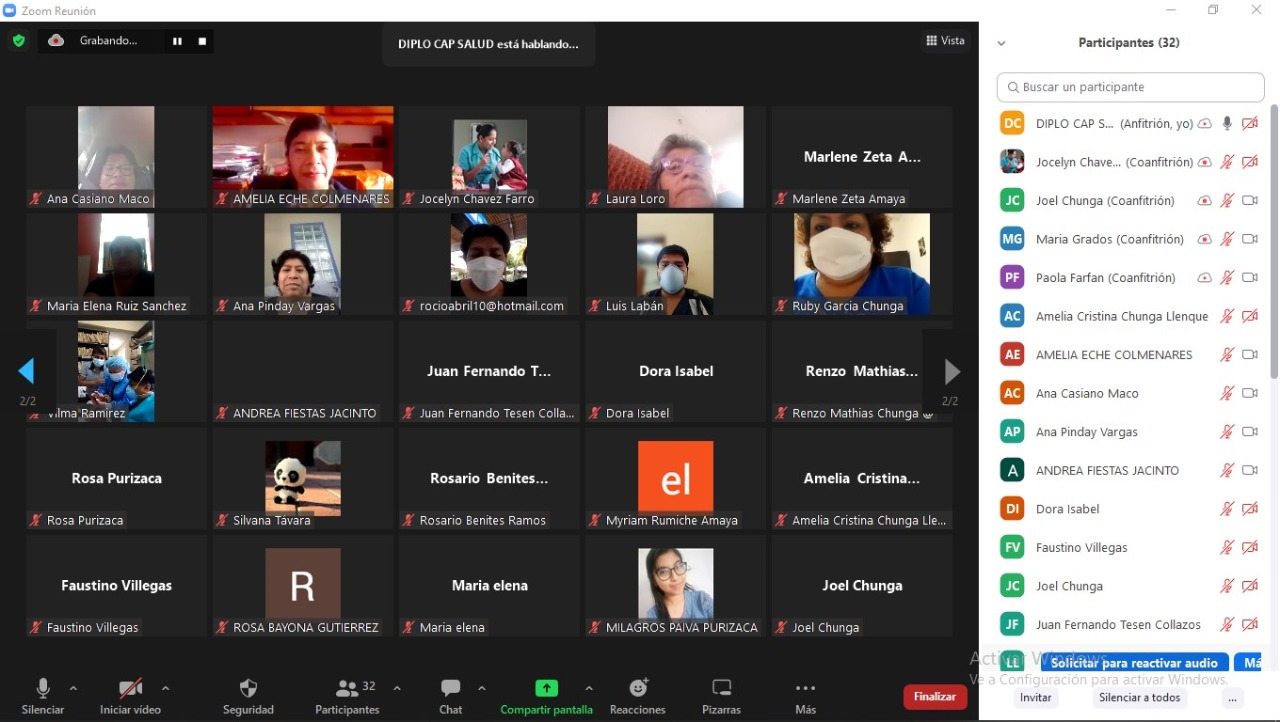Select Ana Casiano Maco video tile
This screenshot has height=722, width=1280.
click(117, 157)
